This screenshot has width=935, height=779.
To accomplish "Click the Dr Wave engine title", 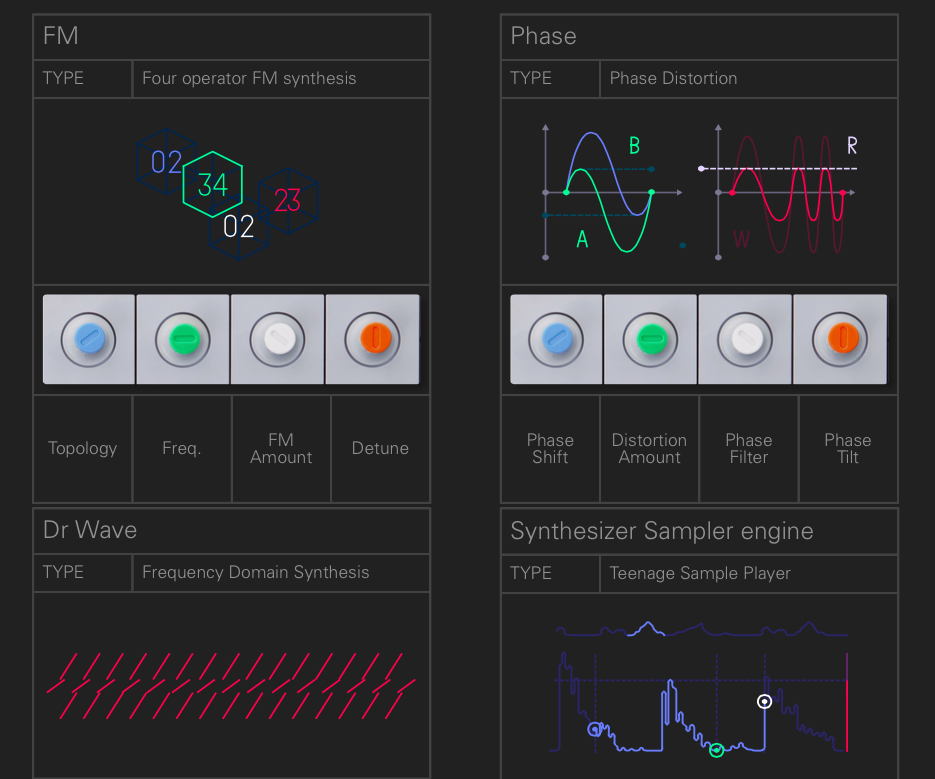I will pyautogui.click(x=90, y=530).
